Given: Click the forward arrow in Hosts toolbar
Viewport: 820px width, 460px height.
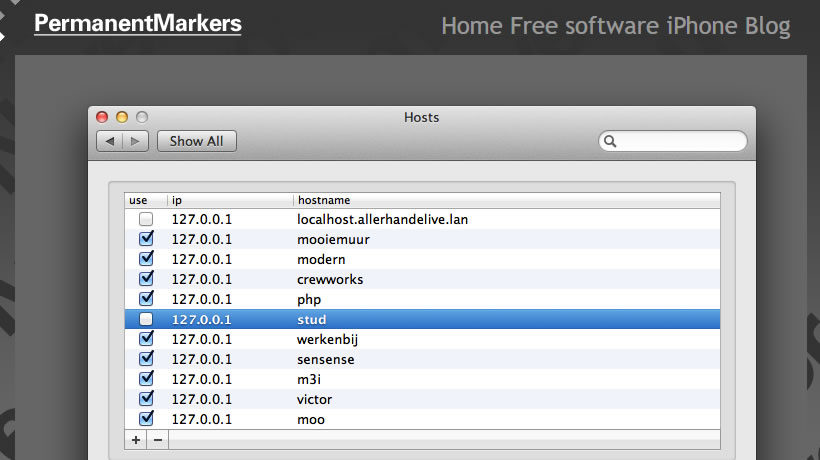Looking at the screenshot, I should click(x=136, y=142).
